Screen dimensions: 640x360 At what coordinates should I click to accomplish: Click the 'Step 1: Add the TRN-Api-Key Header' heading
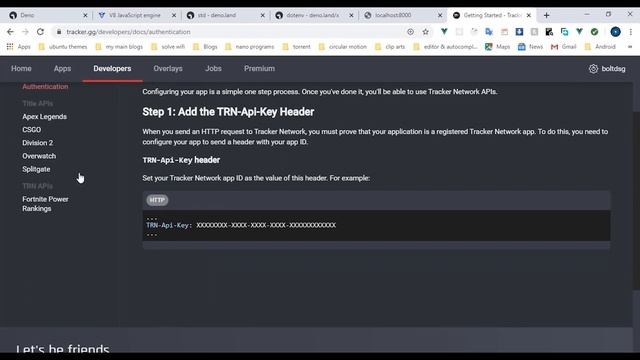click(228, 112)
